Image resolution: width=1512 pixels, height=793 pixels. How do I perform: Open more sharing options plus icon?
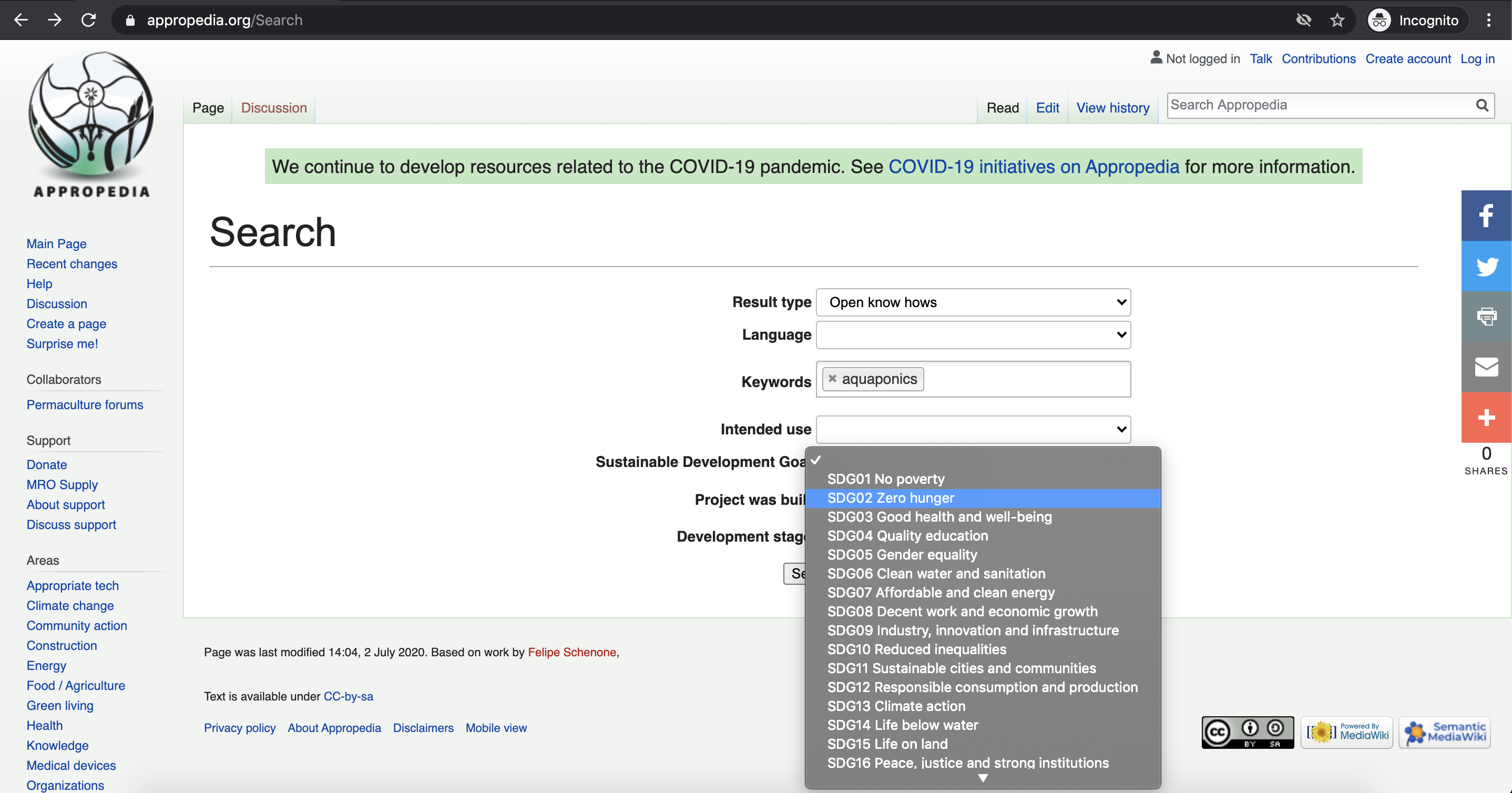point(1486,418)
